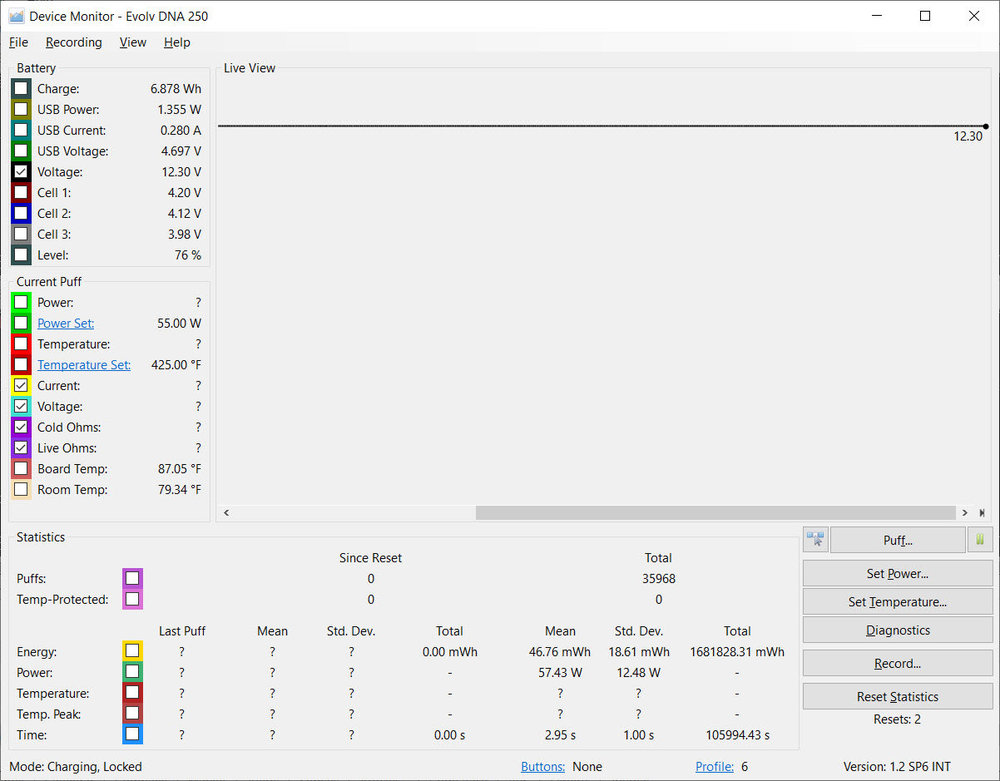
Task: Minimize the Device Monitor window
Action: [x=877, y=17]
